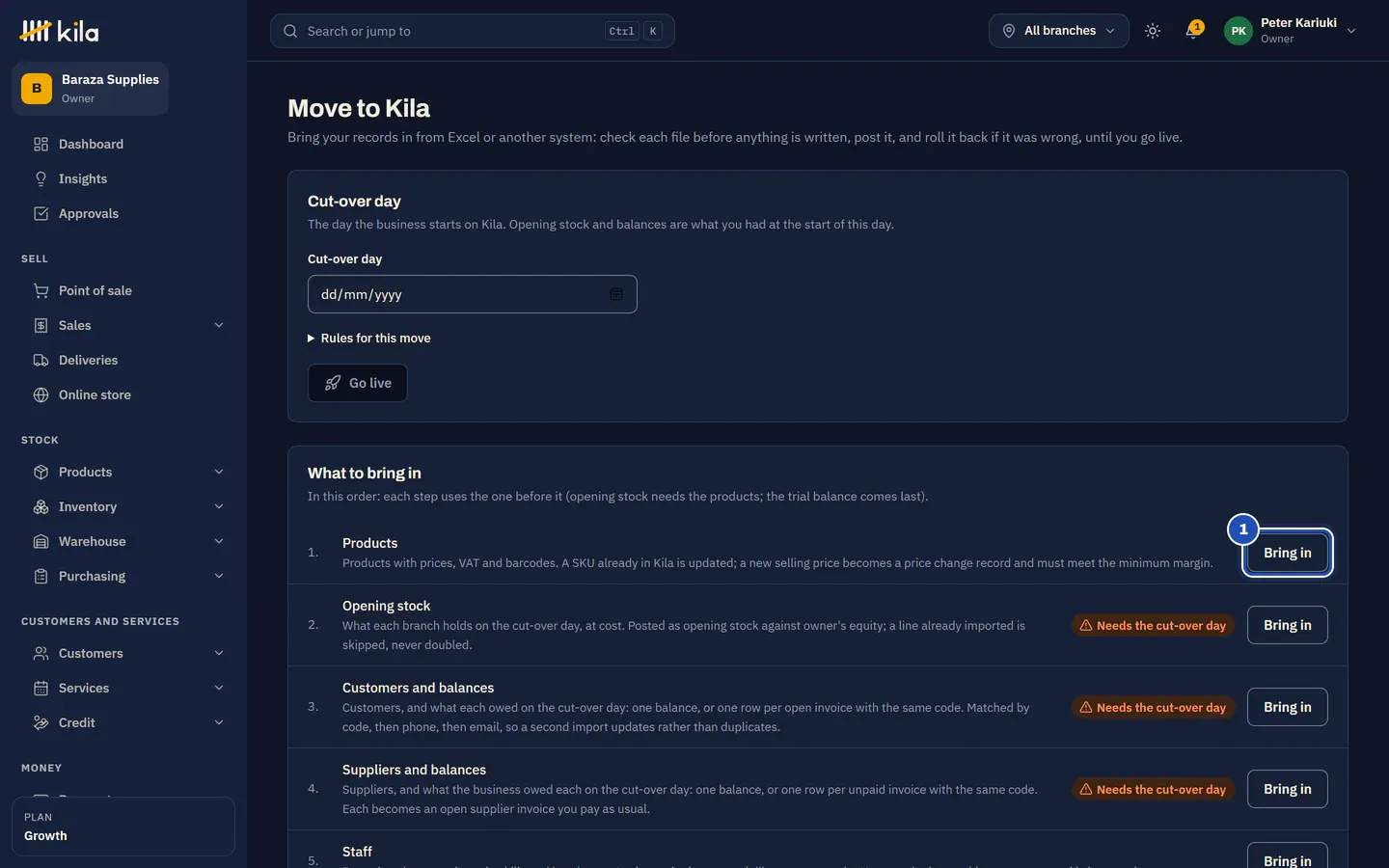The image size is (1389, 868).
Task: Open the Dashboard icon in sidebar
Action: pos(41,144)
